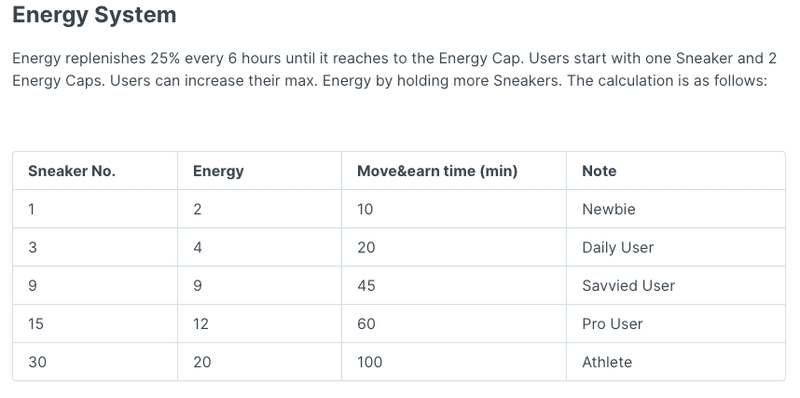Click the Energy System heading
Screen dimensions: 800x398
(x=94, y=15)
